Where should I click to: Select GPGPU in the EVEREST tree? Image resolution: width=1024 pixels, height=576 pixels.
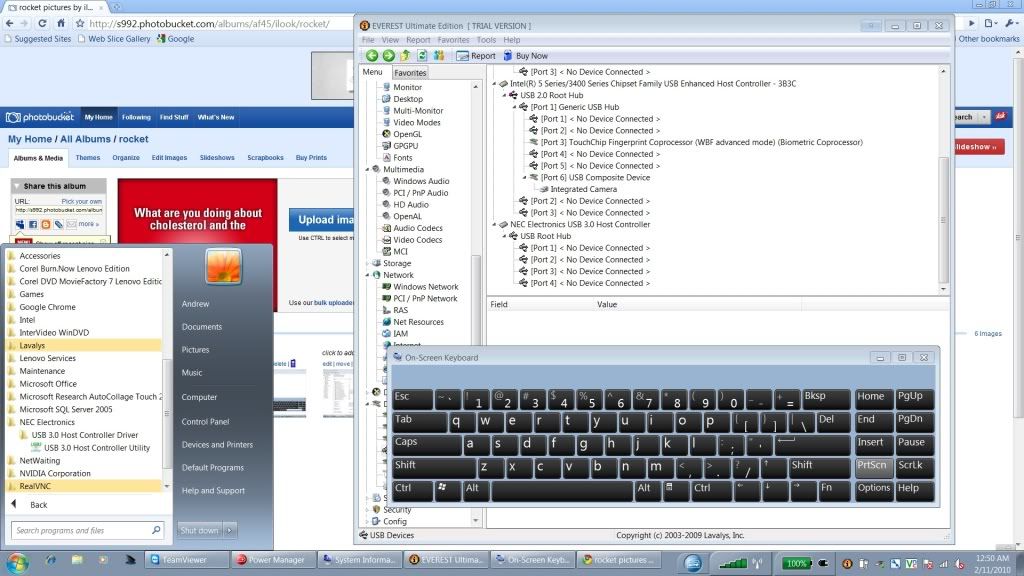(x=406, y=146)
